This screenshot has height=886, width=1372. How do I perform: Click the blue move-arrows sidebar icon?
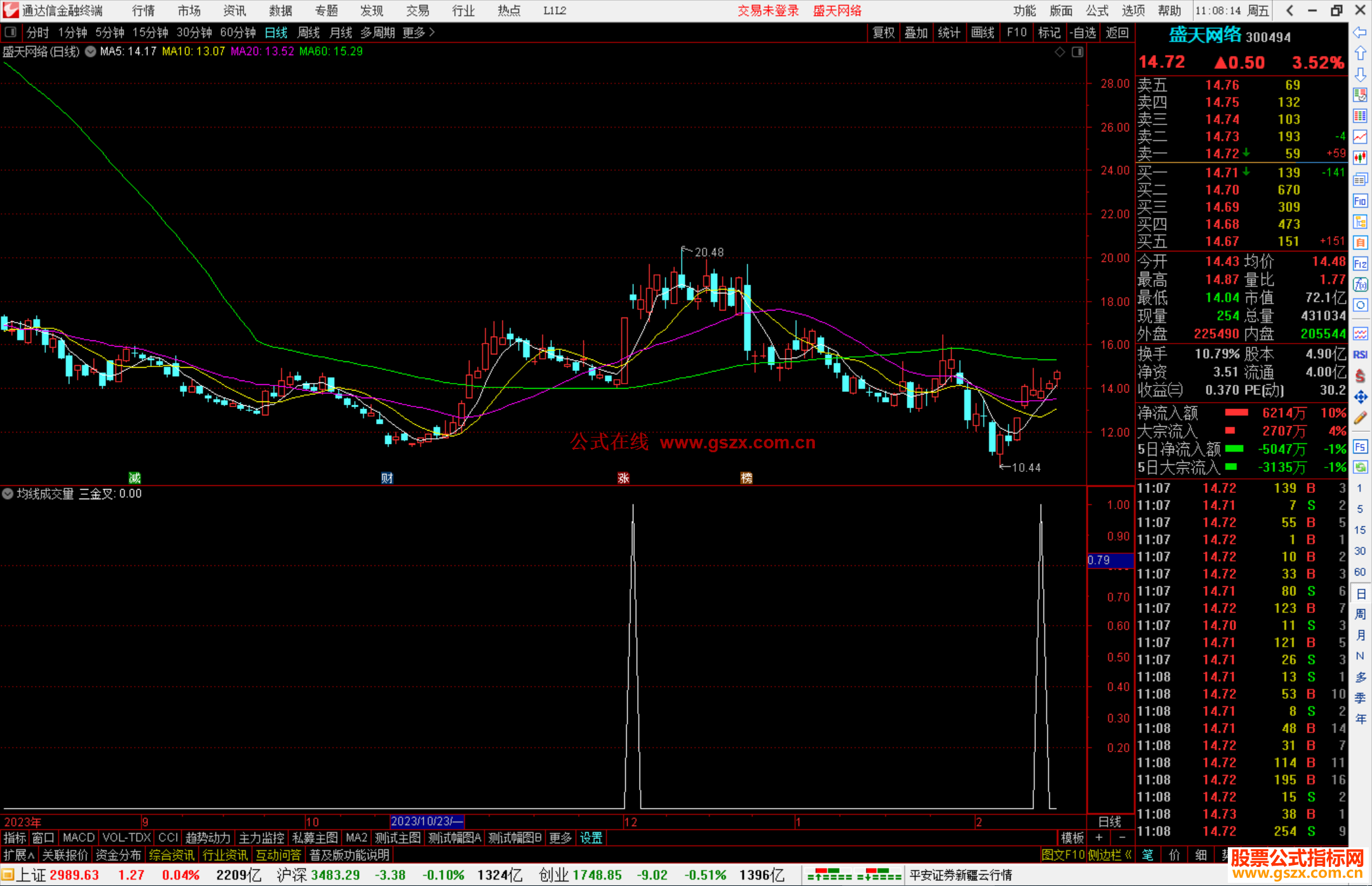(1359, 397)
